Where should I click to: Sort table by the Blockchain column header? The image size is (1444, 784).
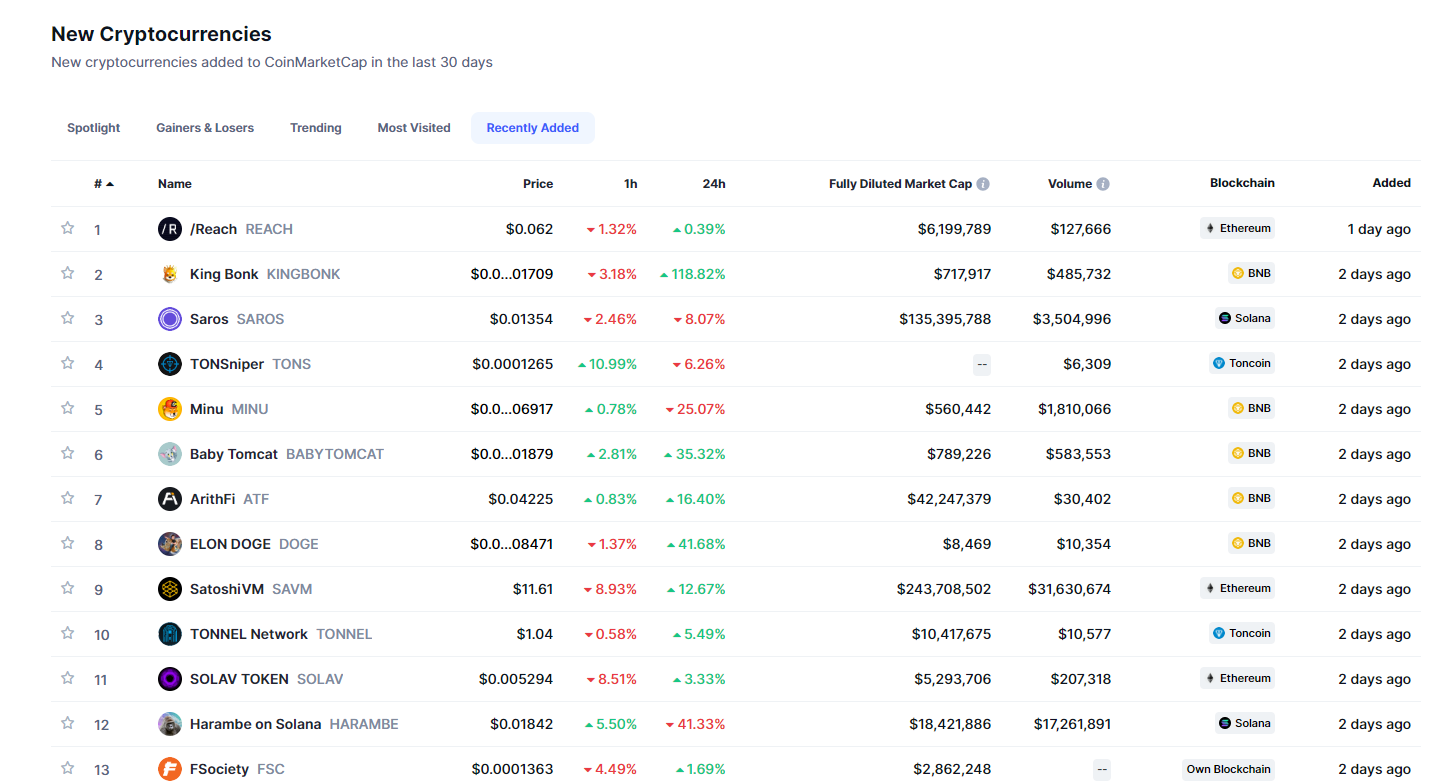(1242, 183)
